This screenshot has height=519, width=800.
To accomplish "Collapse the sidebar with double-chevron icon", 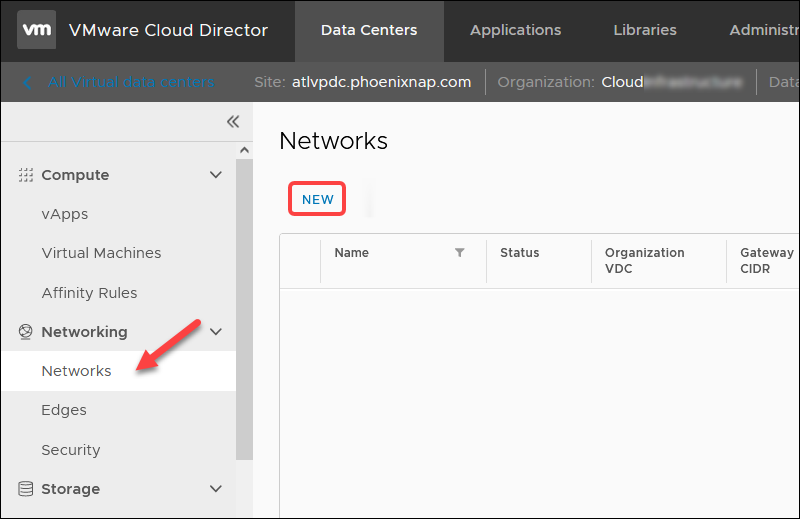I will [x=233, y=121].
